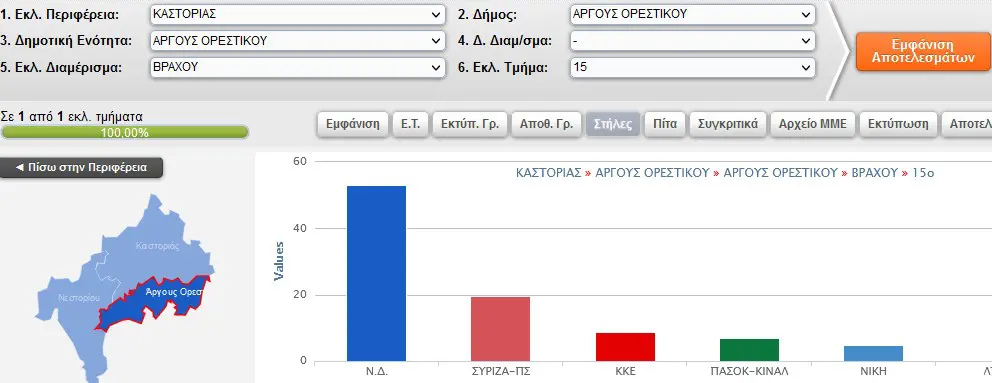
Task: Open the Εκλ. Περιφέρεια dropdown showing ΚΑΣΤΟΡΙΑΣ
Action: tap(298, 15)
